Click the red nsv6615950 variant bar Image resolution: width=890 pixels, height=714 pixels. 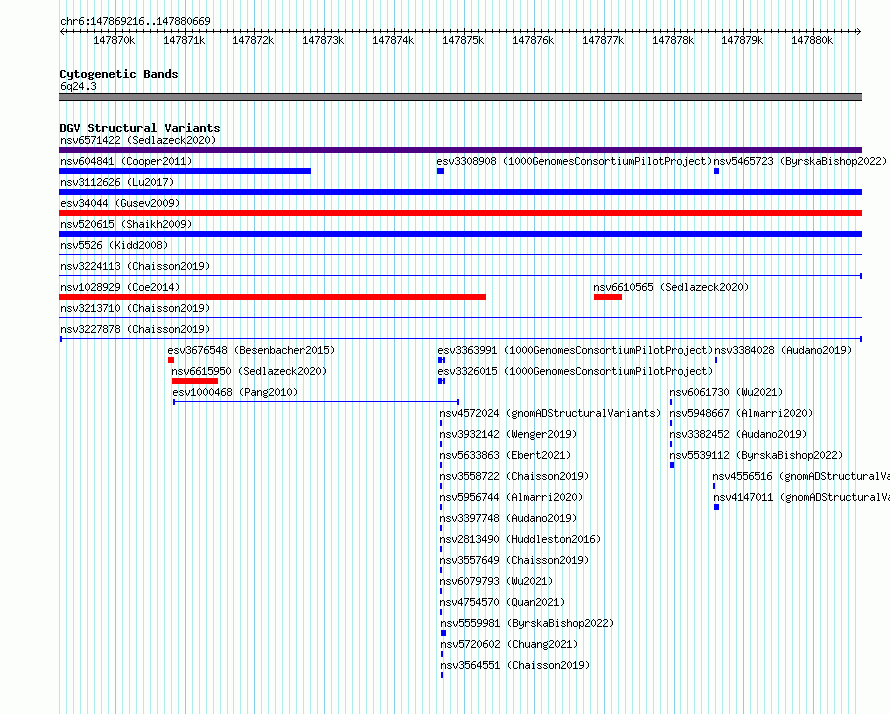coord(195,381)
